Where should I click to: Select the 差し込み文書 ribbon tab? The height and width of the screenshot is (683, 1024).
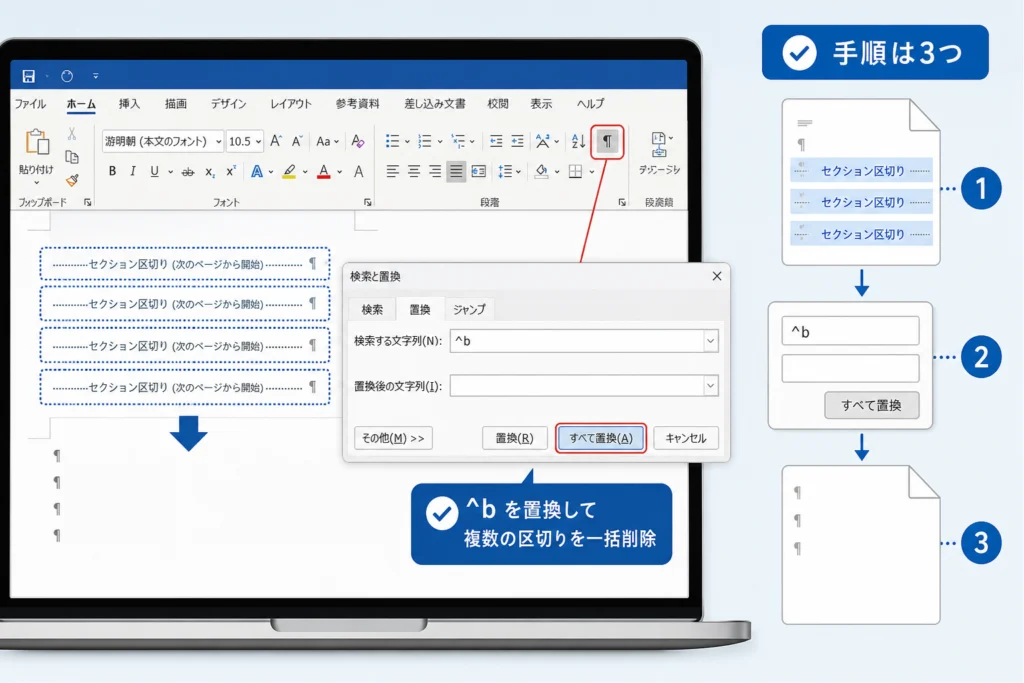point(434,104)
